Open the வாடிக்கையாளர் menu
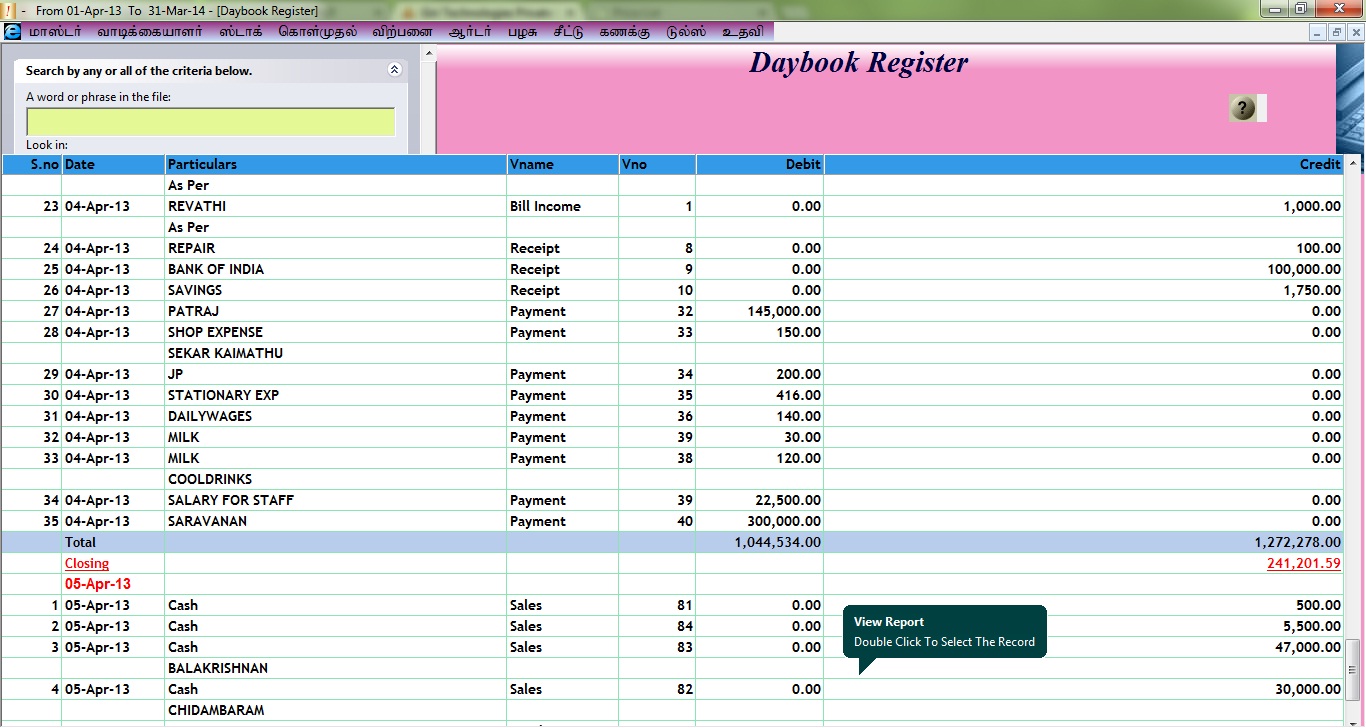The image size is (1366, 728). [x=149, y=31]
